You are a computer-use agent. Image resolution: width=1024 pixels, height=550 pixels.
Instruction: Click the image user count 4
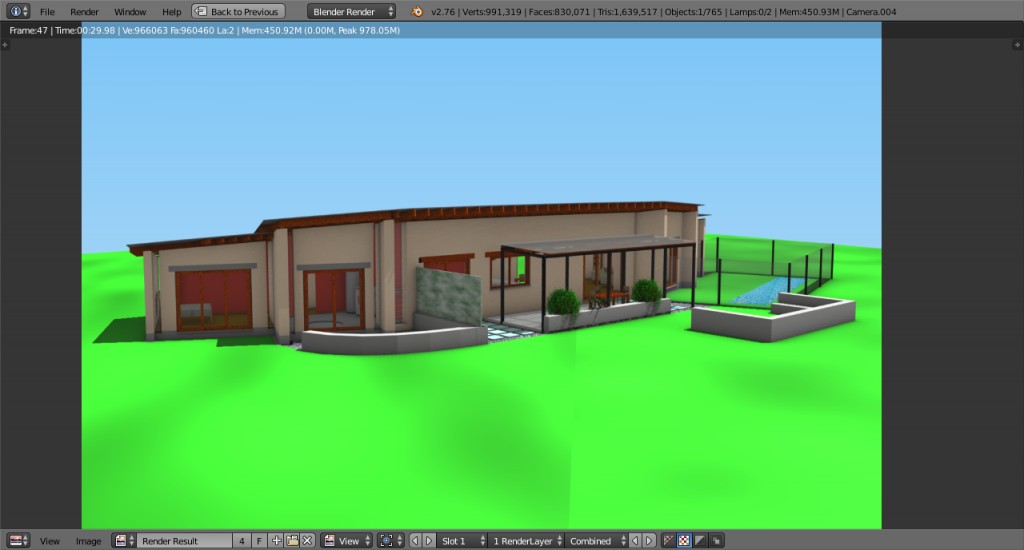[x=242, y=540]
